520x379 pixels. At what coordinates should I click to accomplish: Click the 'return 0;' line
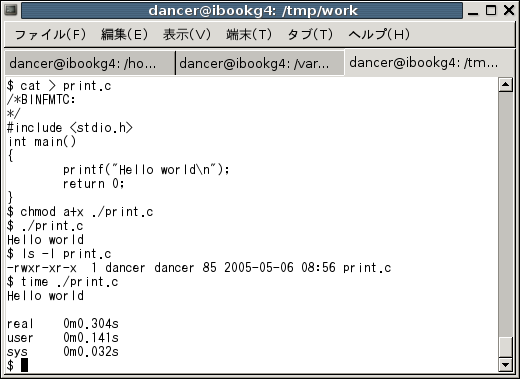(x=94, y=184)
